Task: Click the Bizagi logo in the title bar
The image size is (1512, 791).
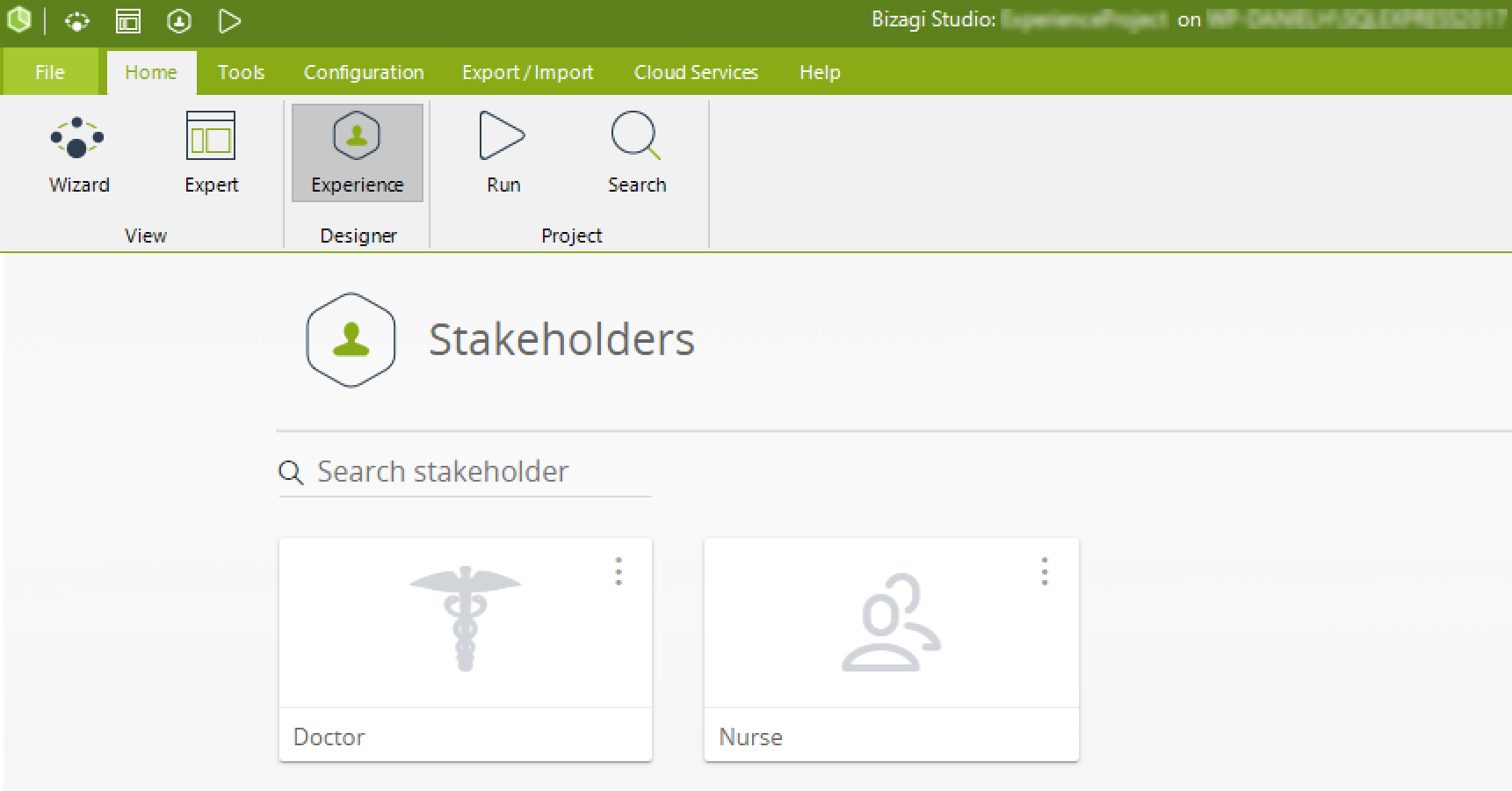Action: click(x=19, y=20)
